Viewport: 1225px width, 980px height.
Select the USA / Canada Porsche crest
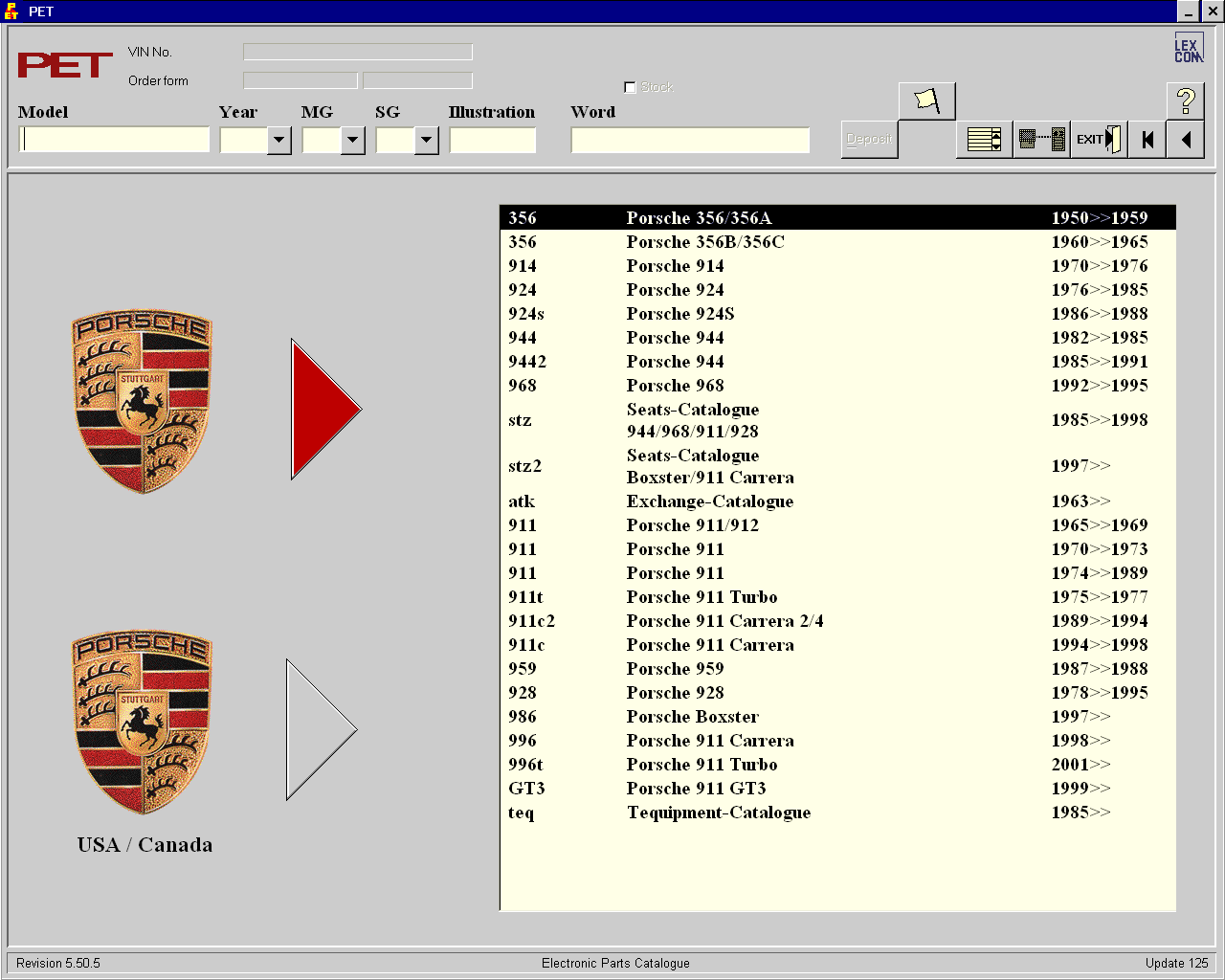point(143,722)
